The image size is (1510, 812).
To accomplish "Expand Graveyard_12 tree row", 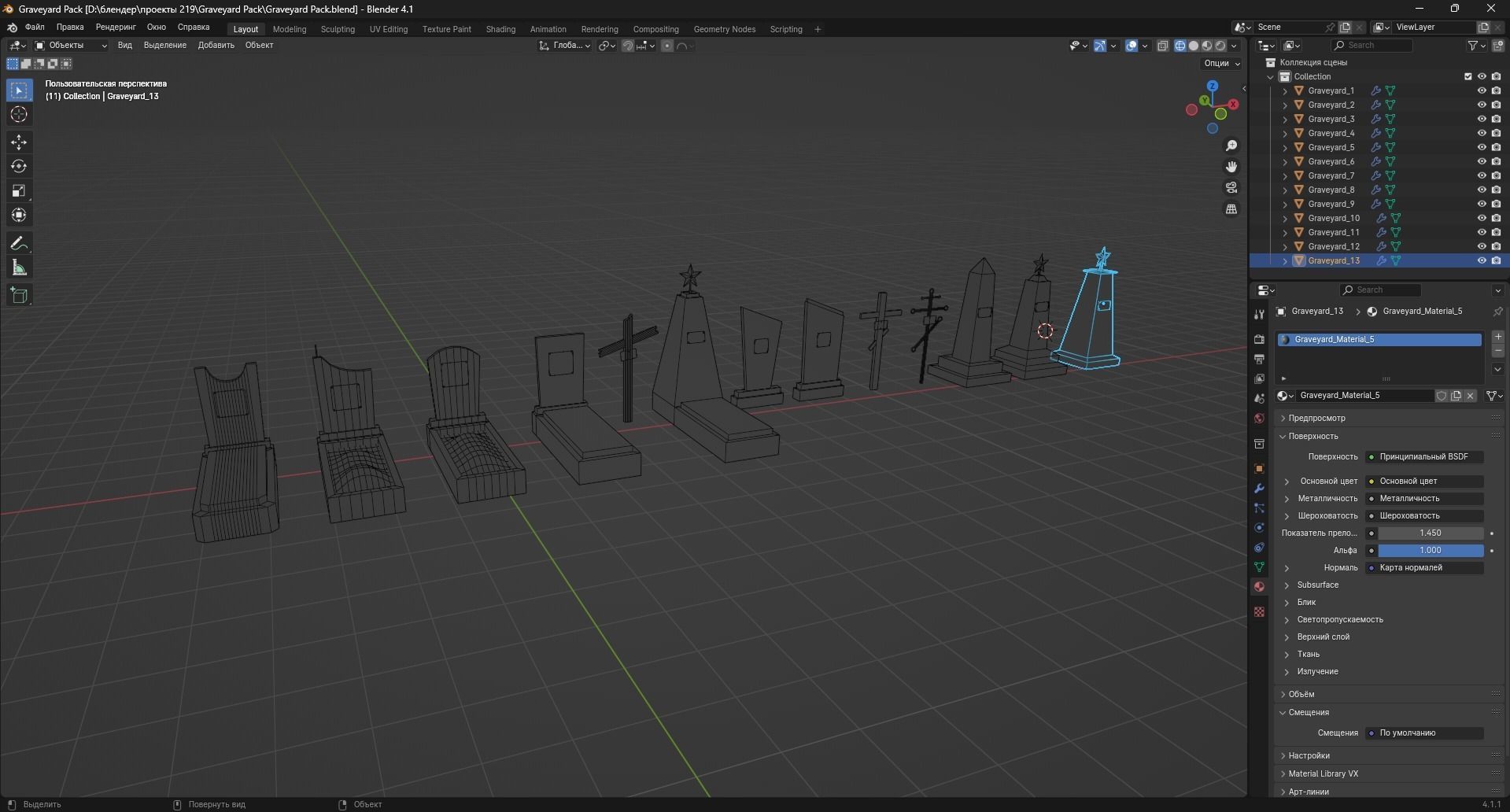I will tap(1285, 247).
